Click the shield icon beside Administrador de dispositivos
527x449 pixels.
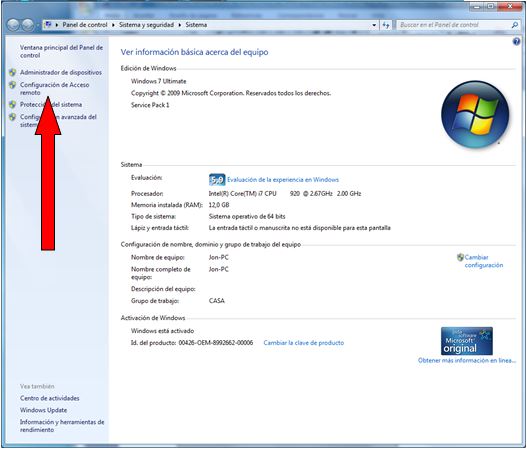point(12,72)
